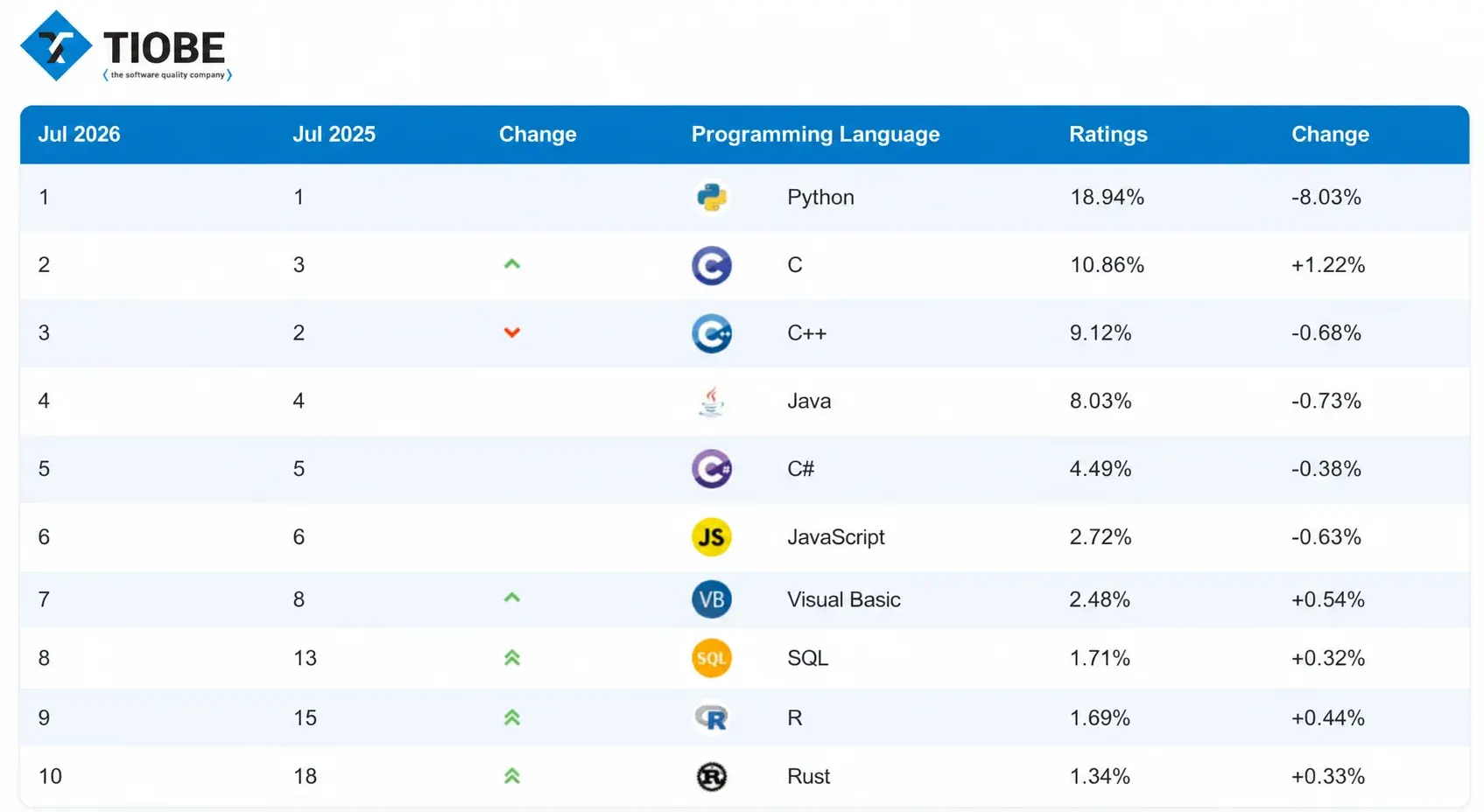Image resolution: width=1484 pixels, height=812 pixels.
Task: Click the Jul 2026 rank 10 cell
Action: point(50,776)
